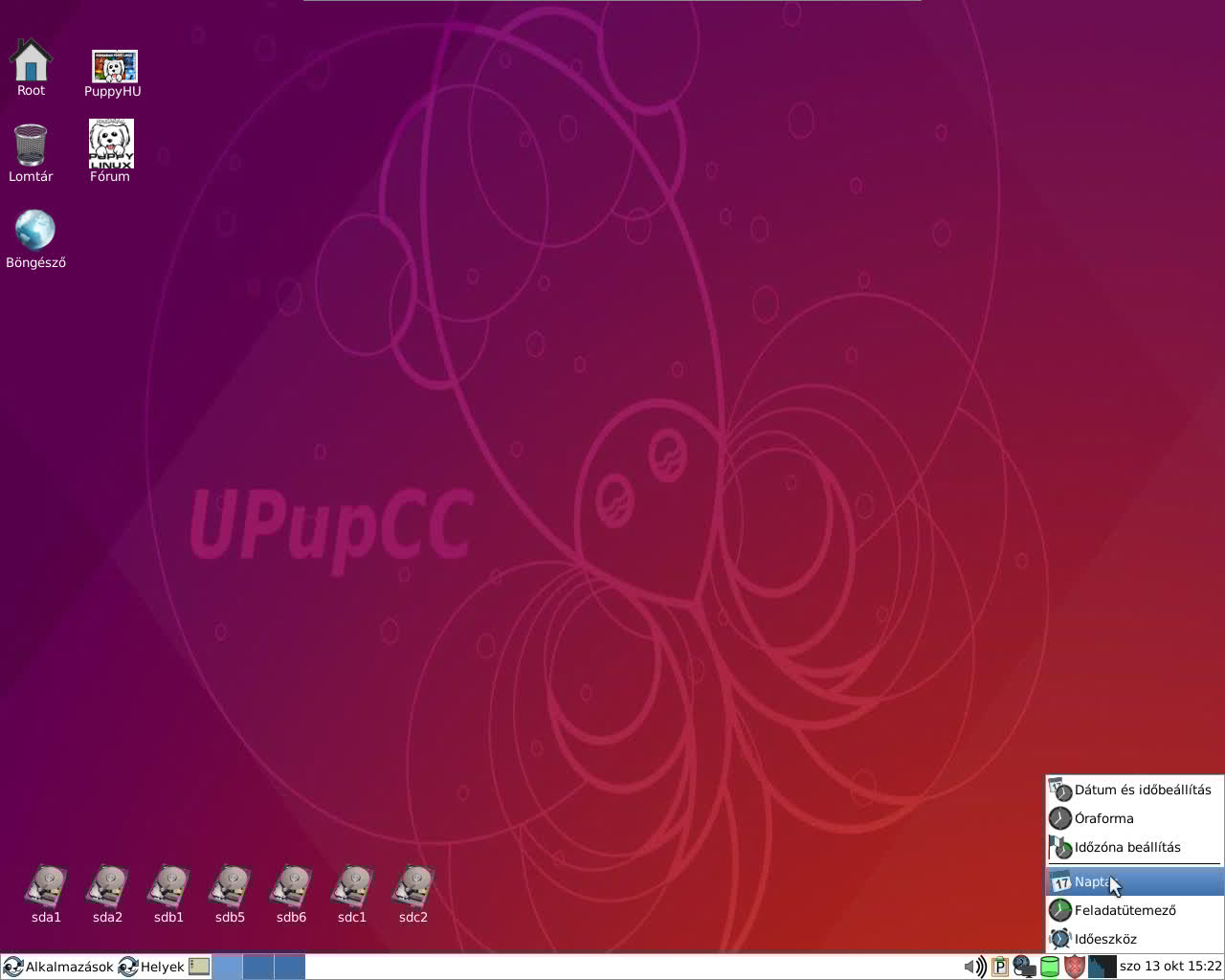Click the red firewall shield tray icon
1225x980 pixels.
tap(1075, 967)
